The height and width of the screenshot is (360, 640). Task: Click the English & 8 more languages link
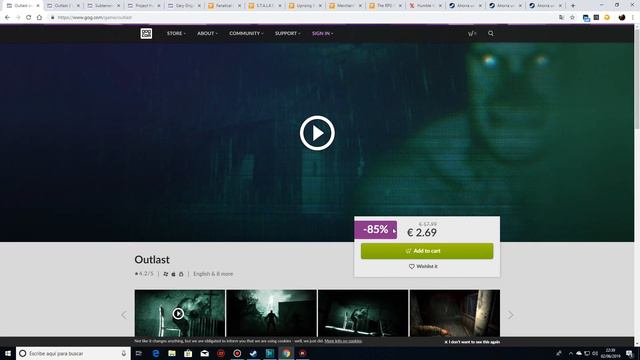click(213, 274)
